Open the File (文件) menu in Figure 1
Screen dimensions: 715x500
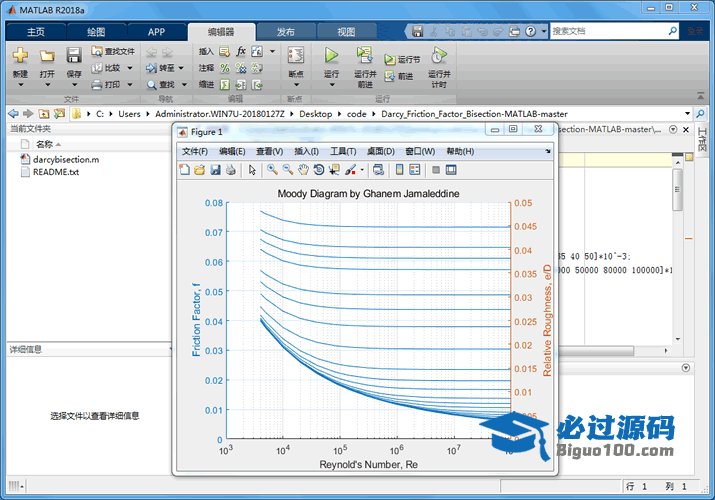(x=195, y=151)
